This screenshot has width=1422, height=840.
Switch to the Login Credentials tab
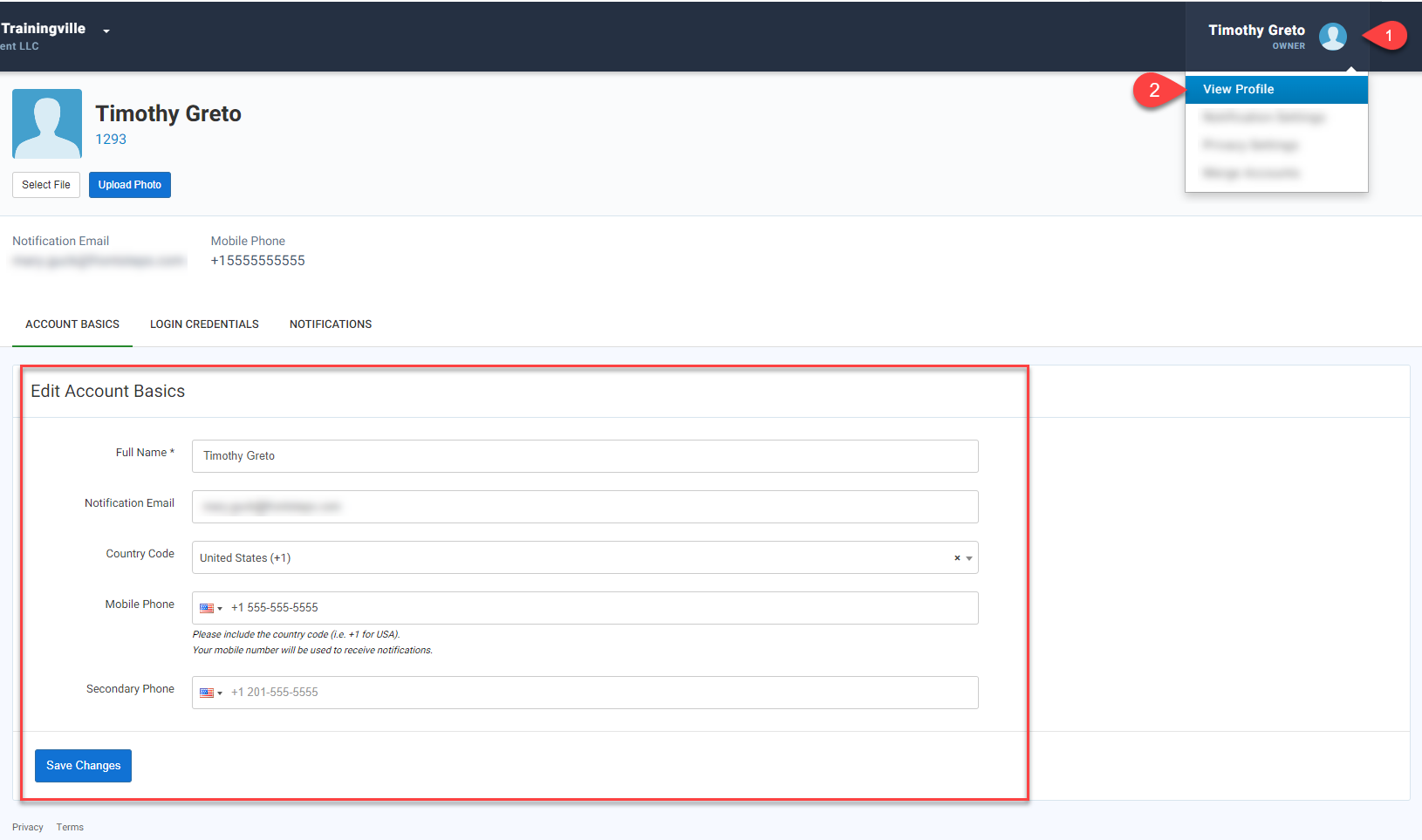pos(204,324)
